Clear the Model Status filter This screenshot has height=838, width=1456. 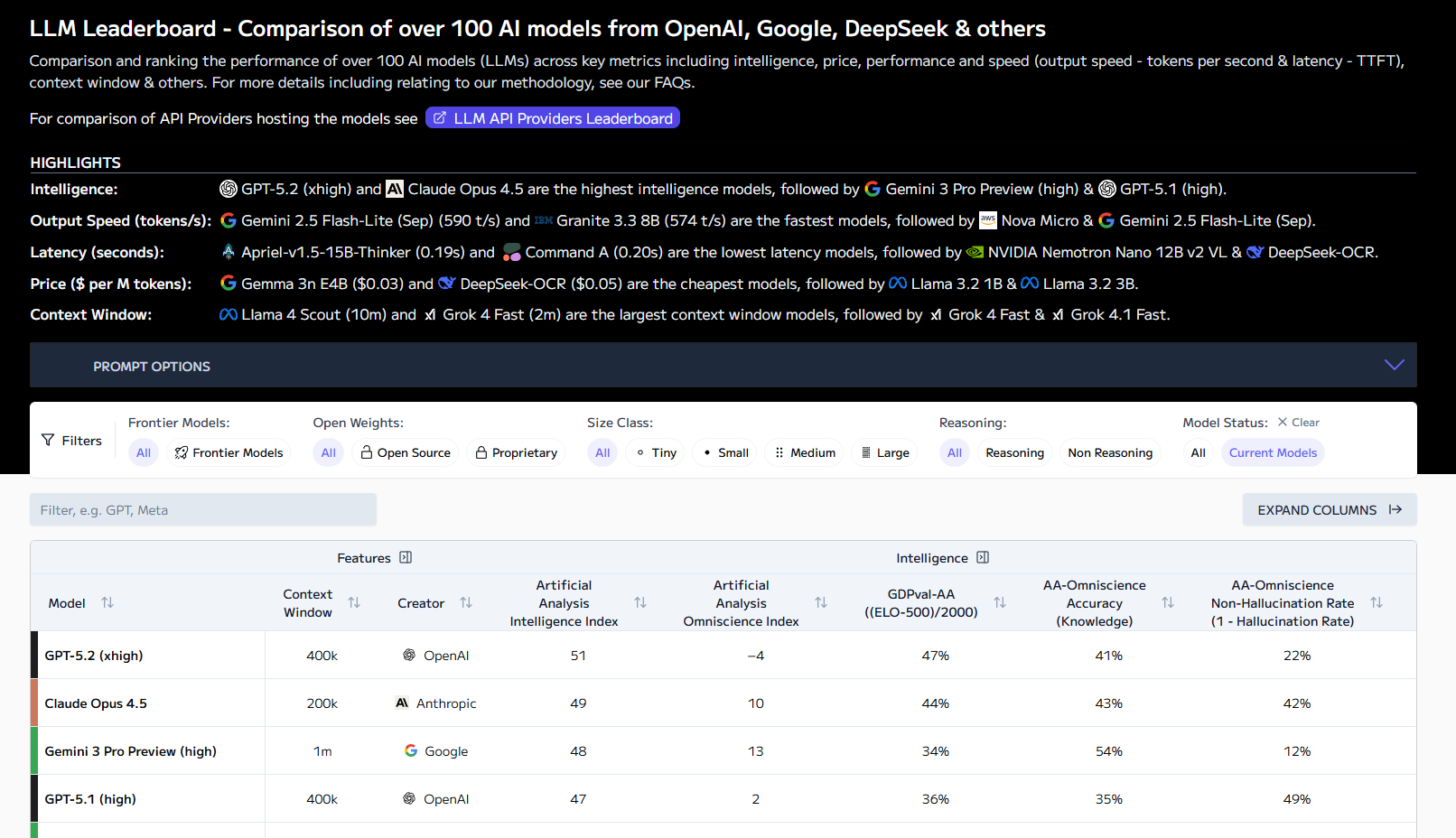[x=1298, y=423]
